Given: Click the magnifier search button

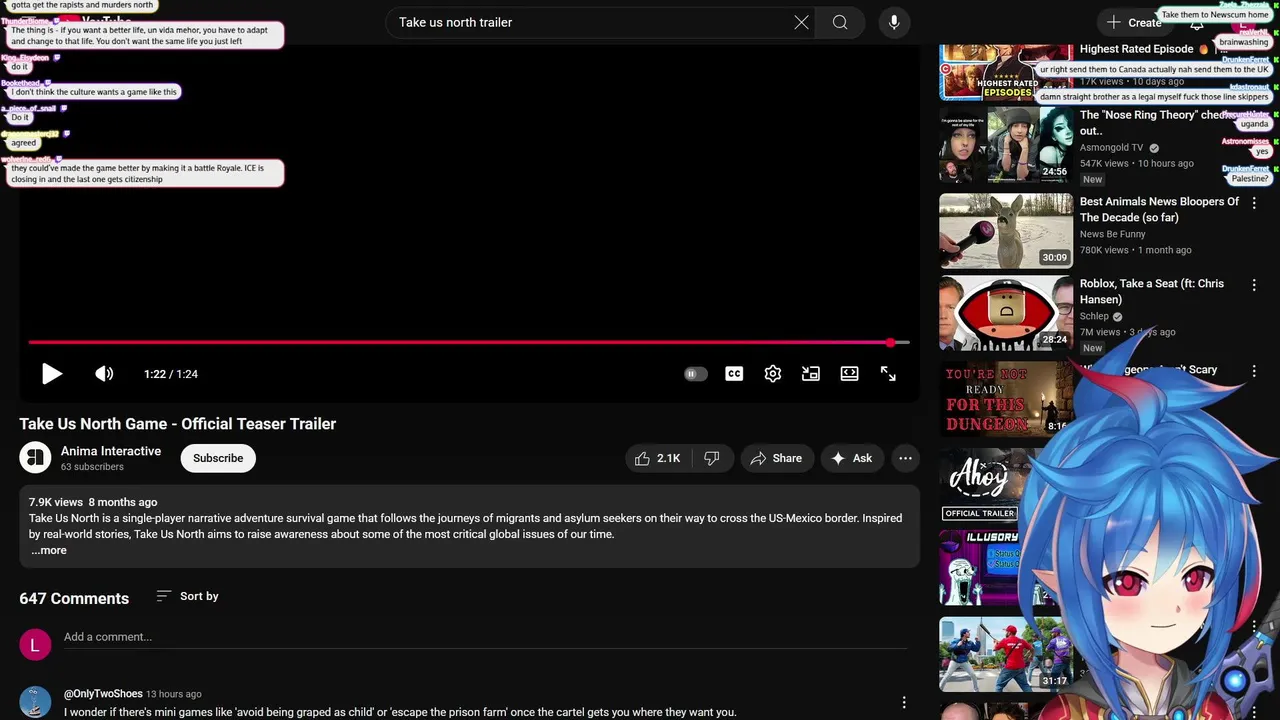Looking at the screenshot, I should (840, 22).
